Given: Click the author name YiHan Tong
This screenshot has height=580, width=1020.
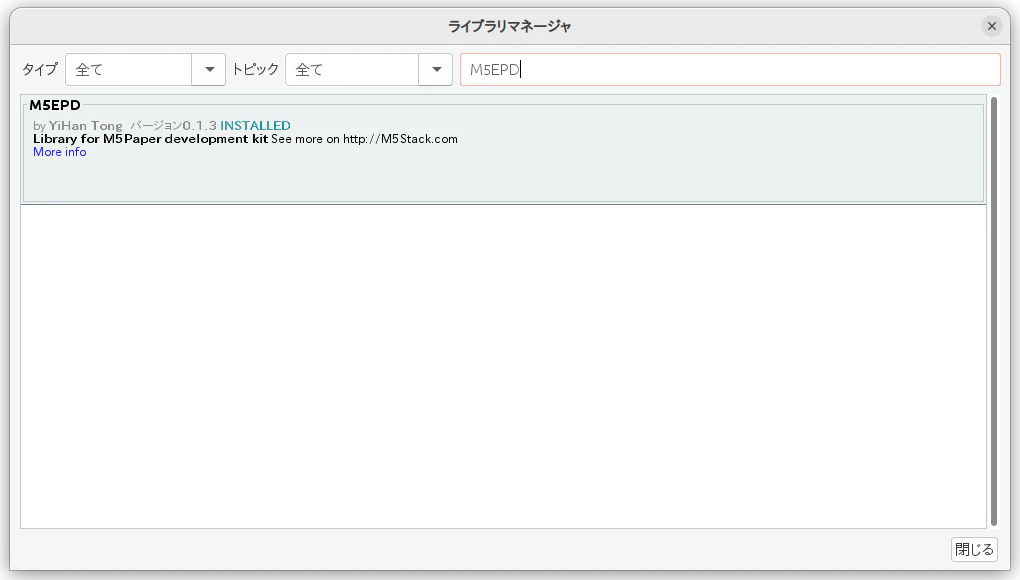Looking at the screenshot, I should coord(85,125).
